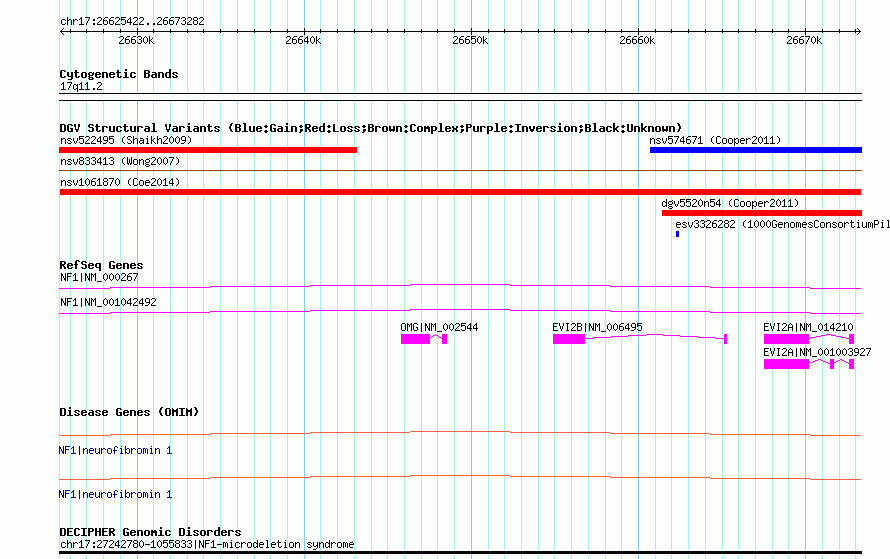The height and width of the screenshot is (559, 890).
Task: Select the 26670k ruler position label
Action: click(804, 41)
